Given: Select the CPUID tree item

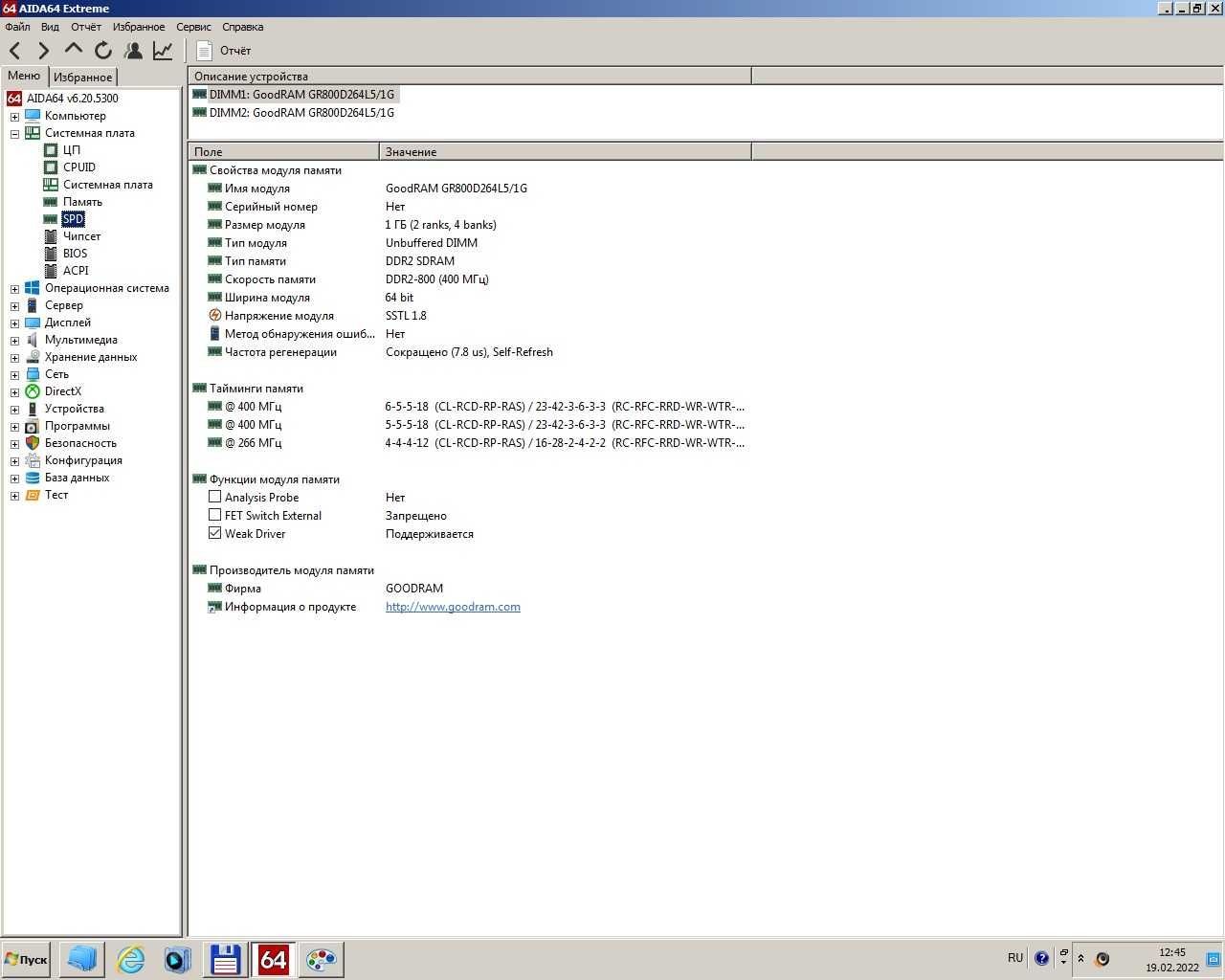Looking at the screenshot, I should coord(79,167).
